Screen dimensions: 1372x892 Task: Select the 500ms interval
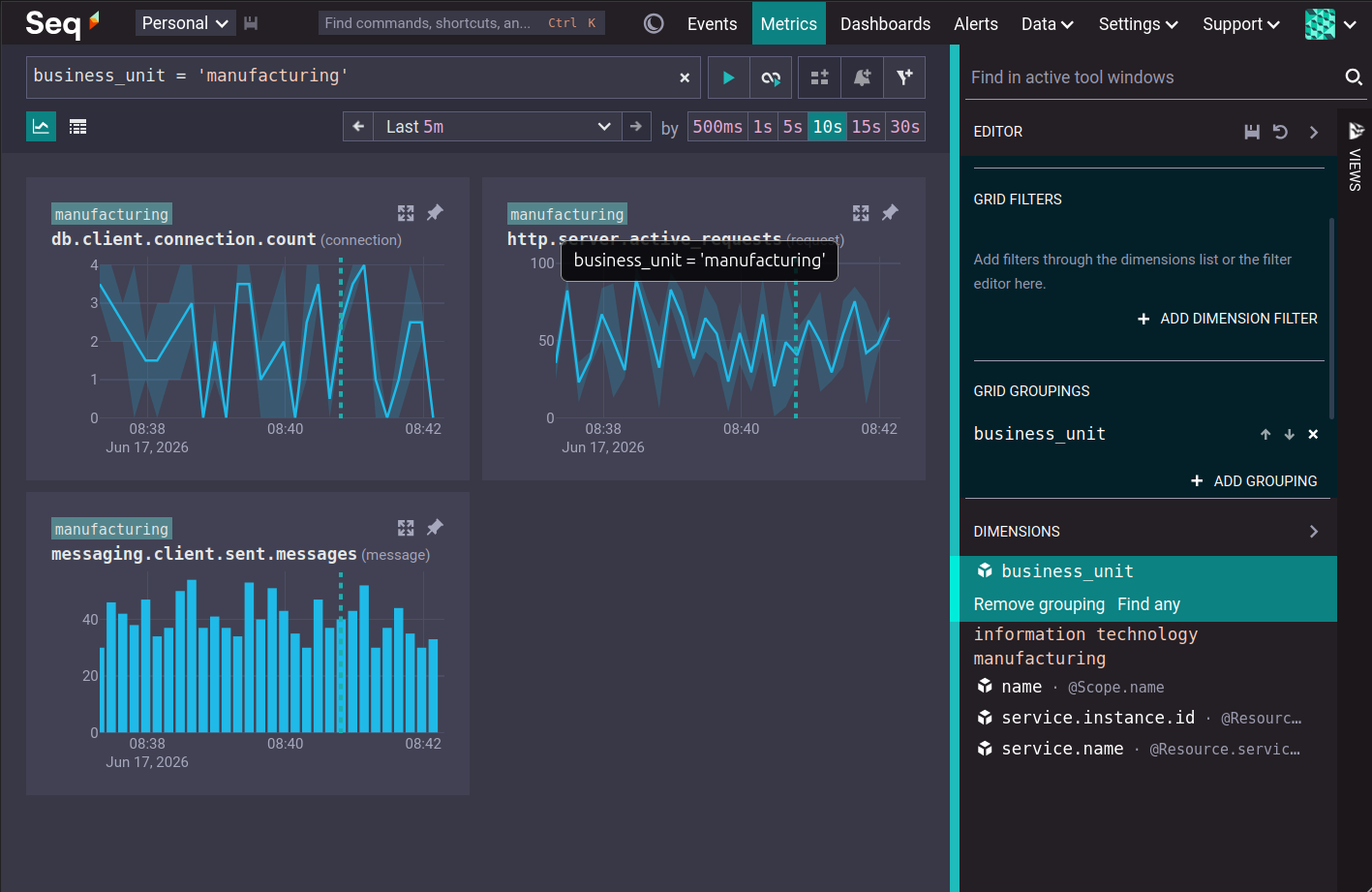[717, 127]
